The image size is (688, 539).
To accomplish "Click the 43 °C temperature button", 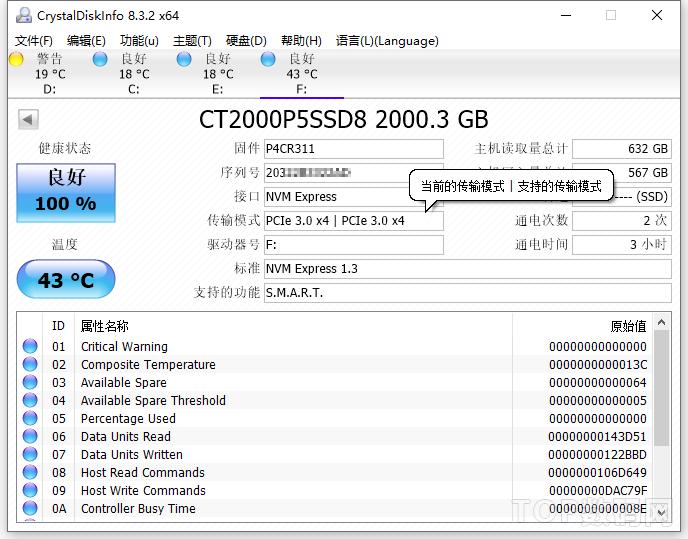I will click(66, 279).
